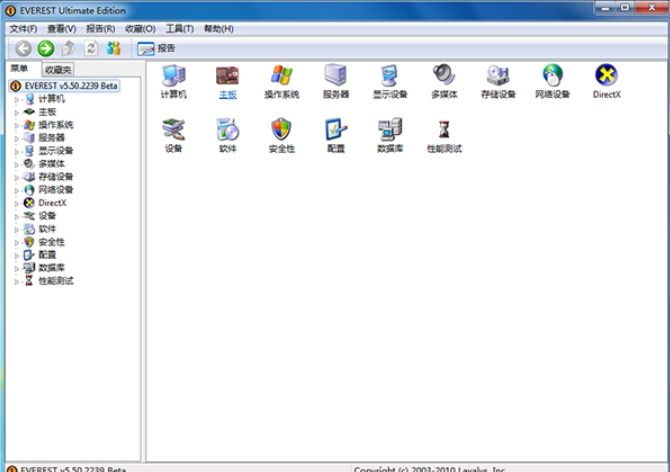The width and height of the screenshot is (670, 472).
Task: Open the 查看(V) menu
Action: coord(62,29)
